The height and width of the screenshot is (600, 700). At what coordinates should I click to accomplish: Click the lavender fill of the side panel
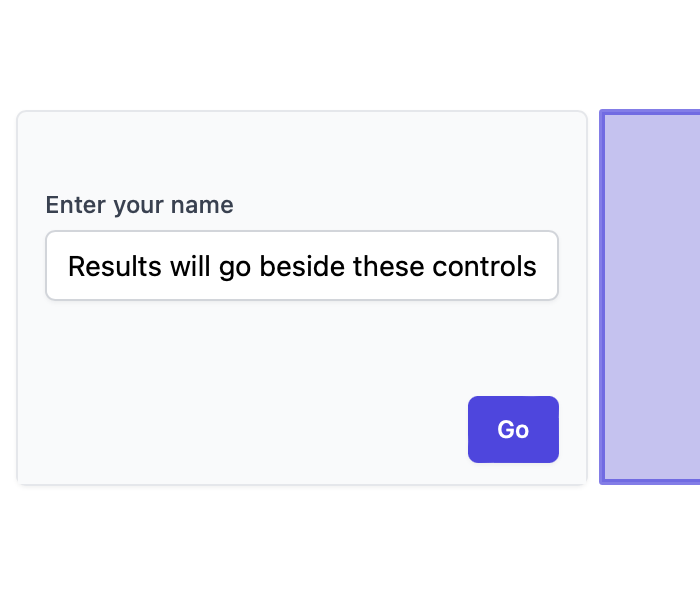[653, 297]
